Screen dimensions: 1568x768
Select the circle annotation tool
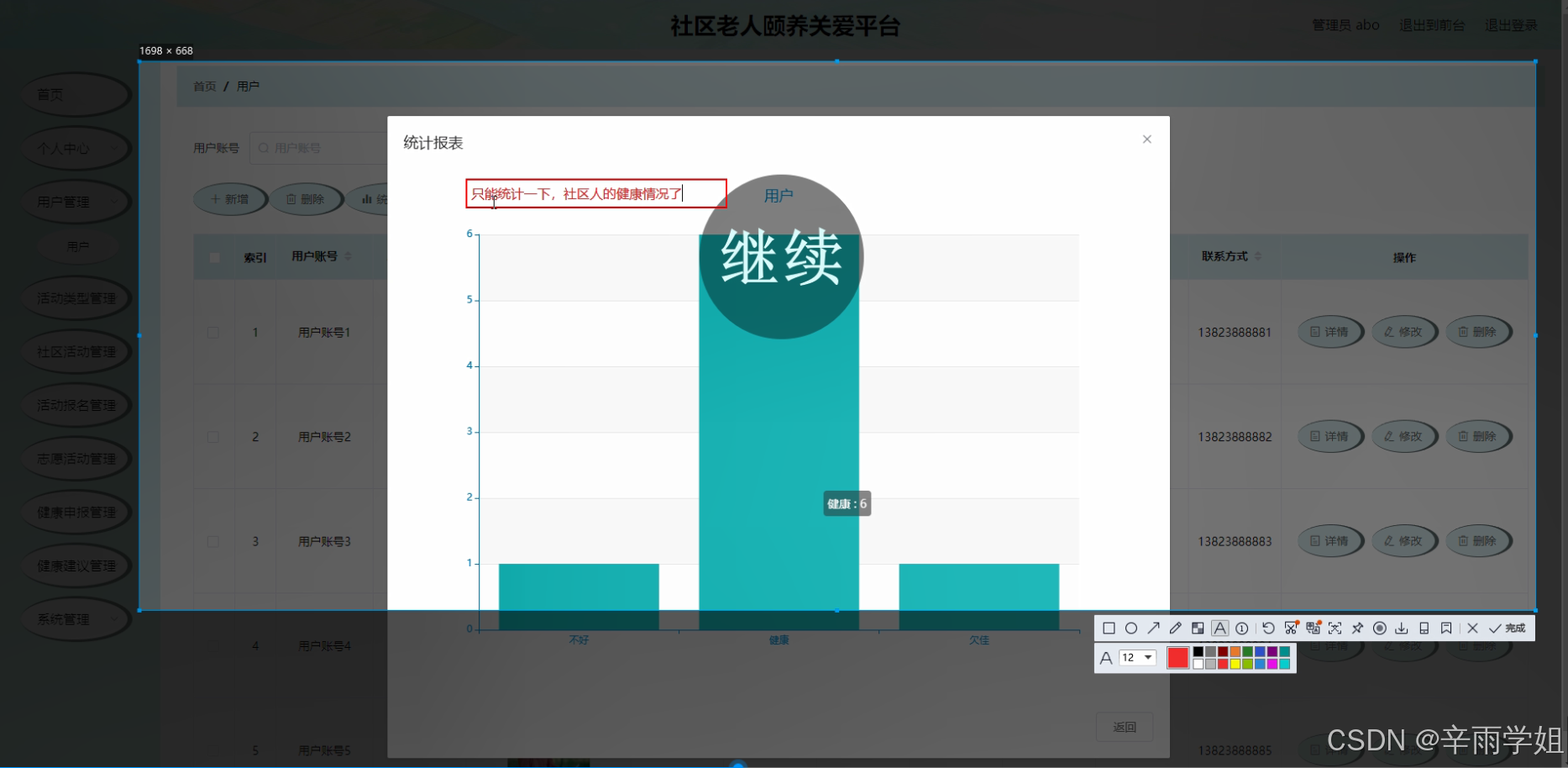point(1131,628)
